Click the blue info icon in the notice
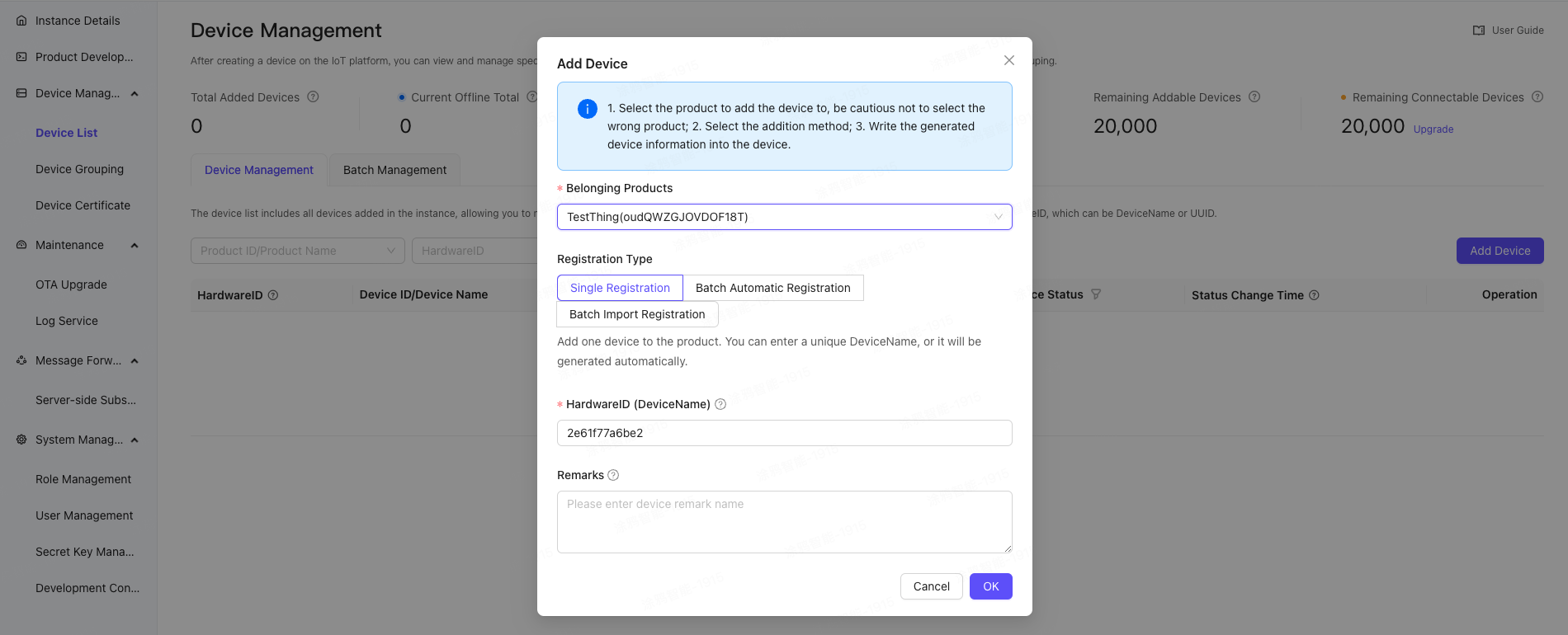 [x=588, y=109]
